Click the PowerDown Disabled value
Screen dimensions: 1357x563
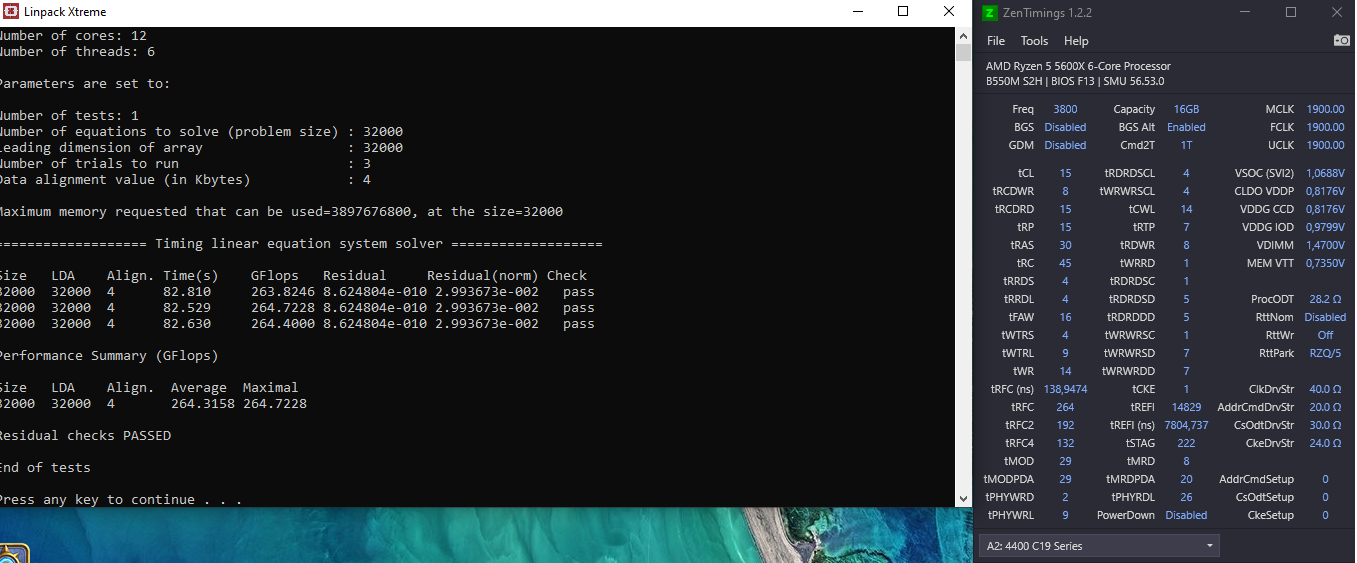(x=1186, y=515)
